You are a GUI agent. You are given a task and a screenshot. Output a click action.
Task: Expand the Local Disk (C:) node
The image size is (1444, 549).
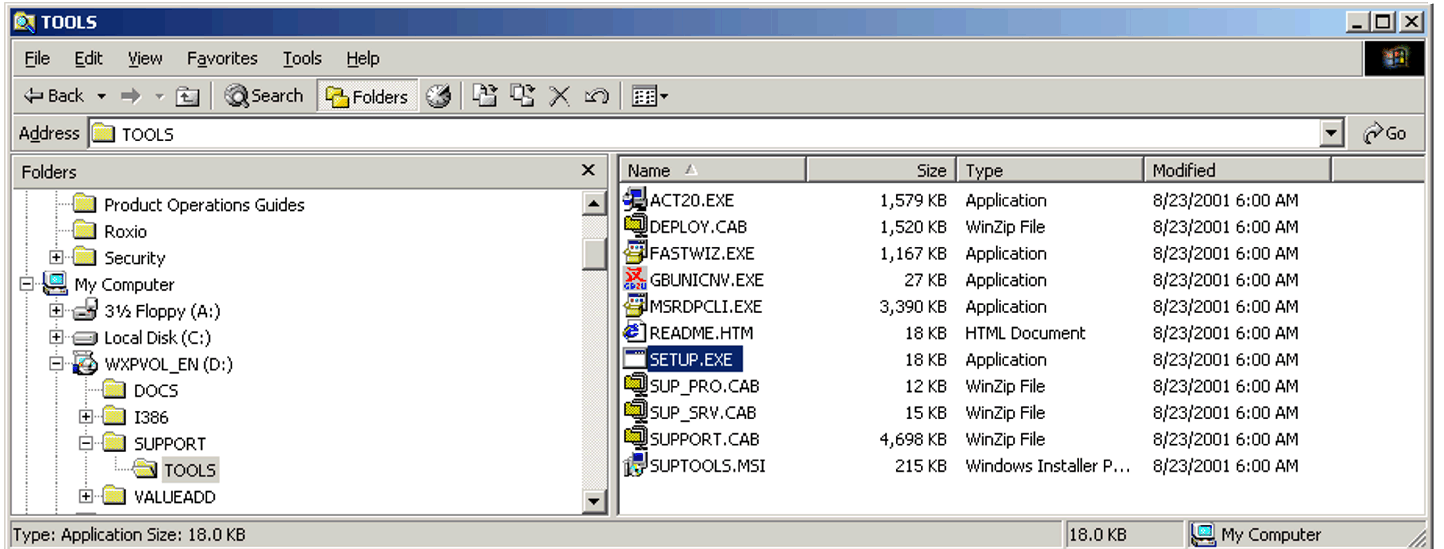tap(56, 338)
